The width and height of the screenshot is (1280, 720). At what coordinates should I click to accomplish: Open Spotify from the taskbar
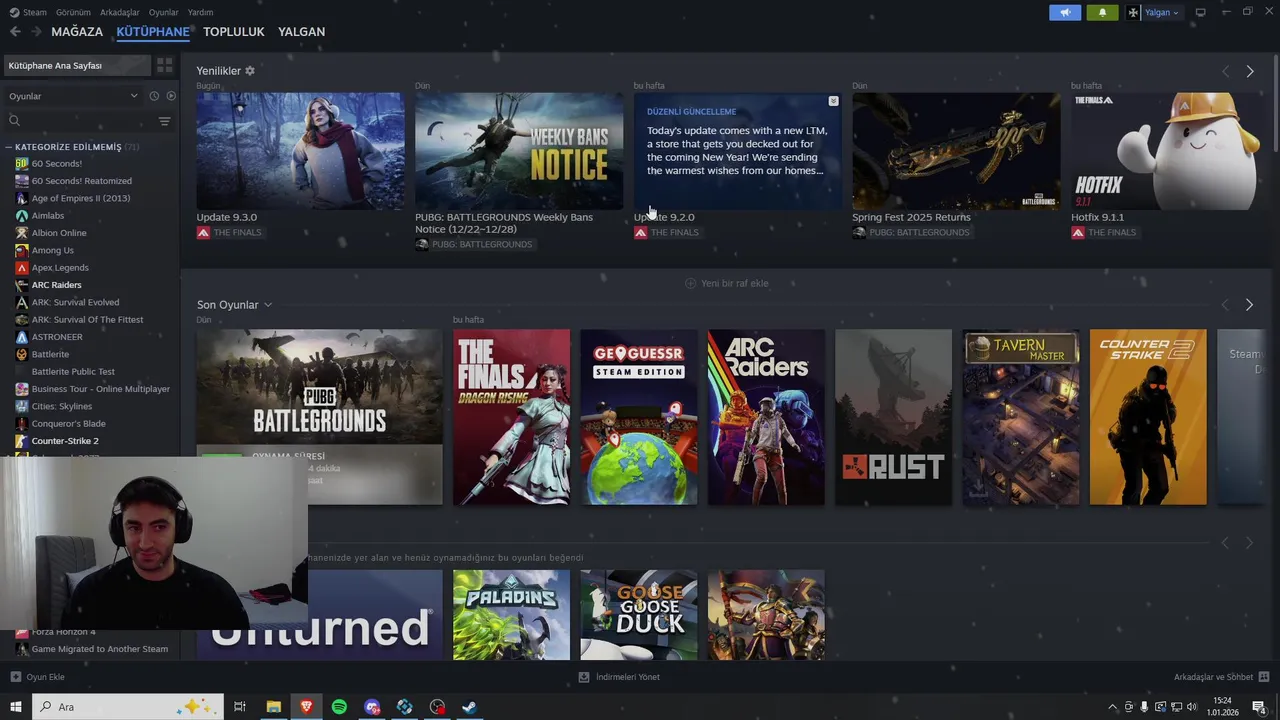click(339, 707)
